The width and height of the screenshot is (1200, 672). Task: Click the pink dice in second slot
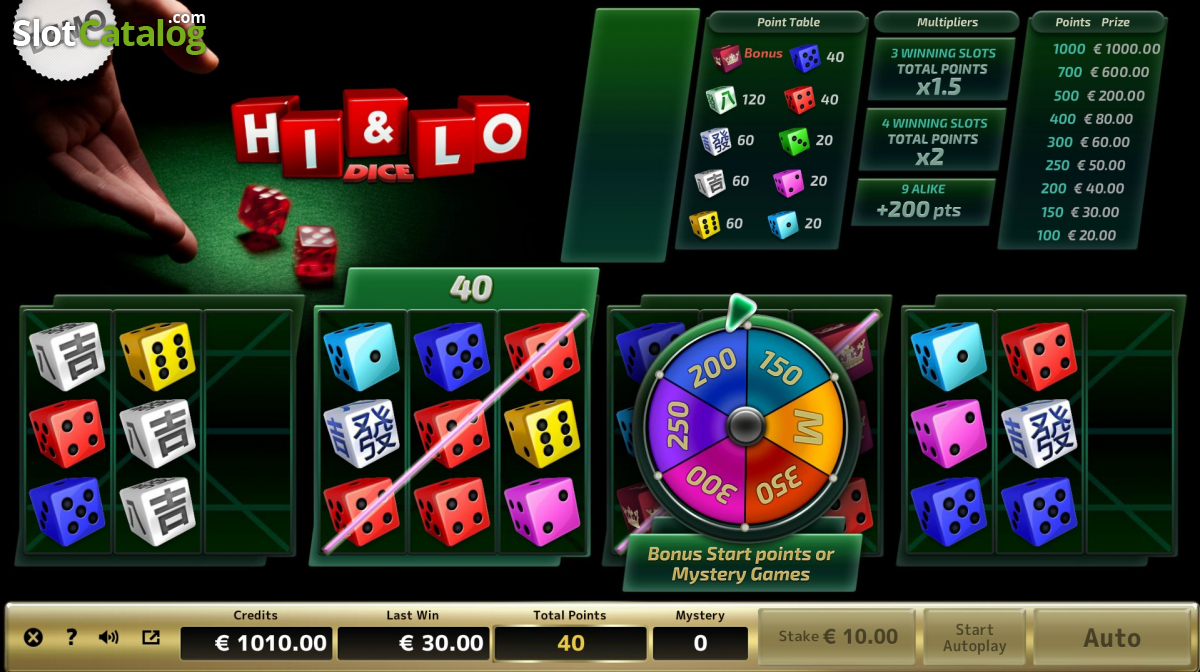tap(541, 510)
